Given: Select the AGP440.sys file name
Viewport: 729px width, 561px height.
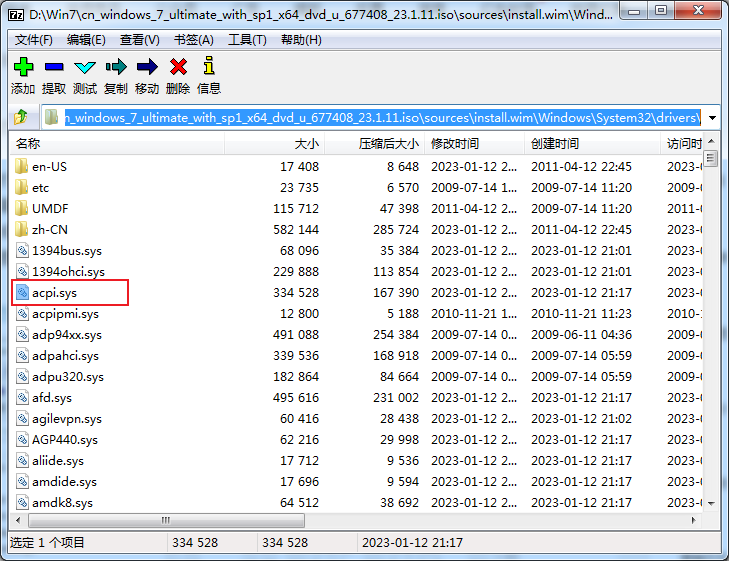Looking at the screenshot, I should click(x=65, y=440).
